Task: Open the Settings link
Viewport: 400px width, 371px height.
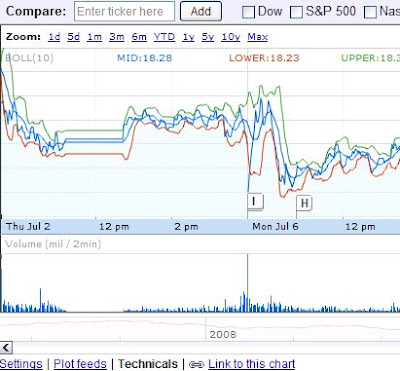Action: coord(21,364)
